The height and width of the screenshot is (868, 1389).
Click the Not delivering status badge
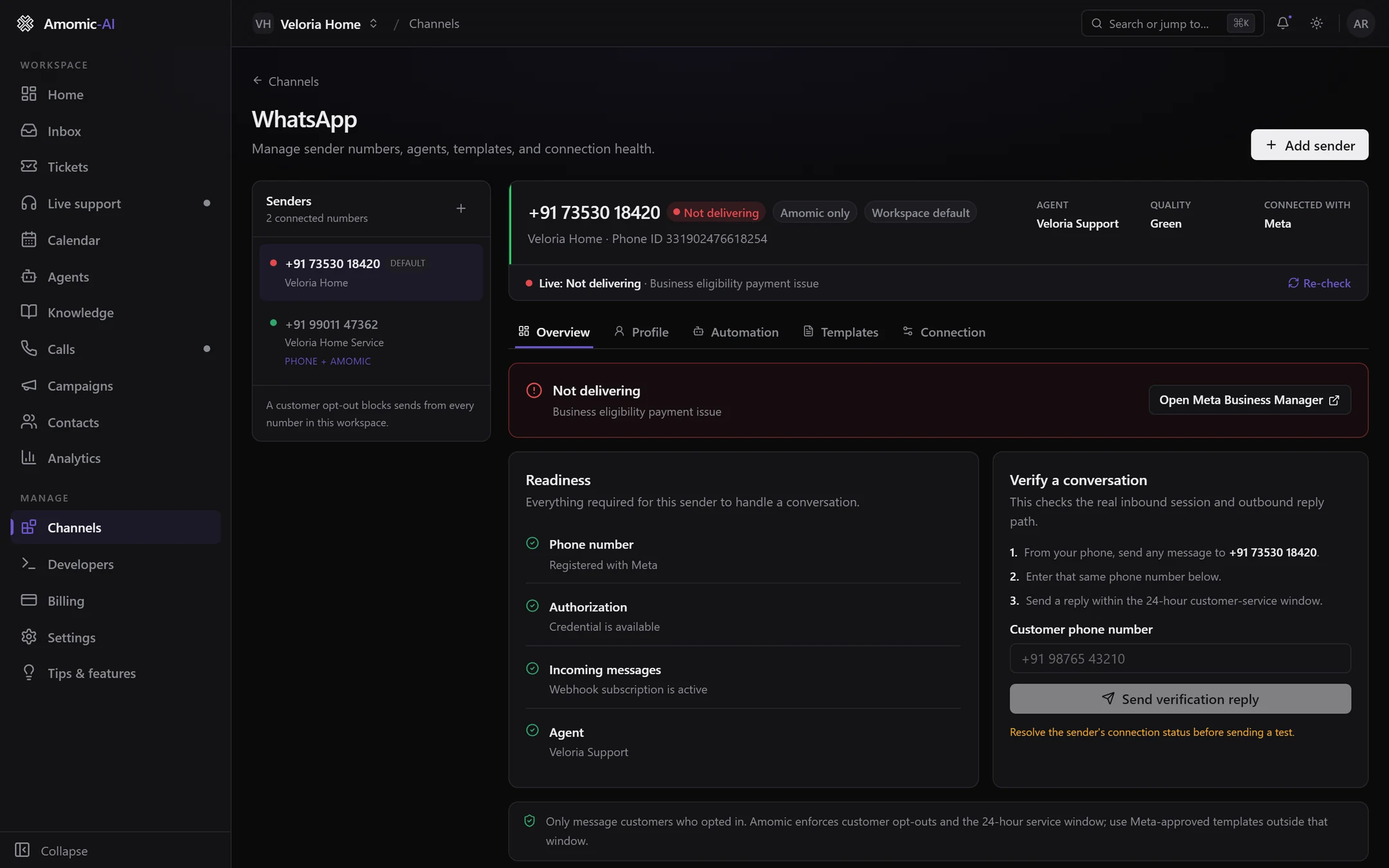[x=716, y=213]
